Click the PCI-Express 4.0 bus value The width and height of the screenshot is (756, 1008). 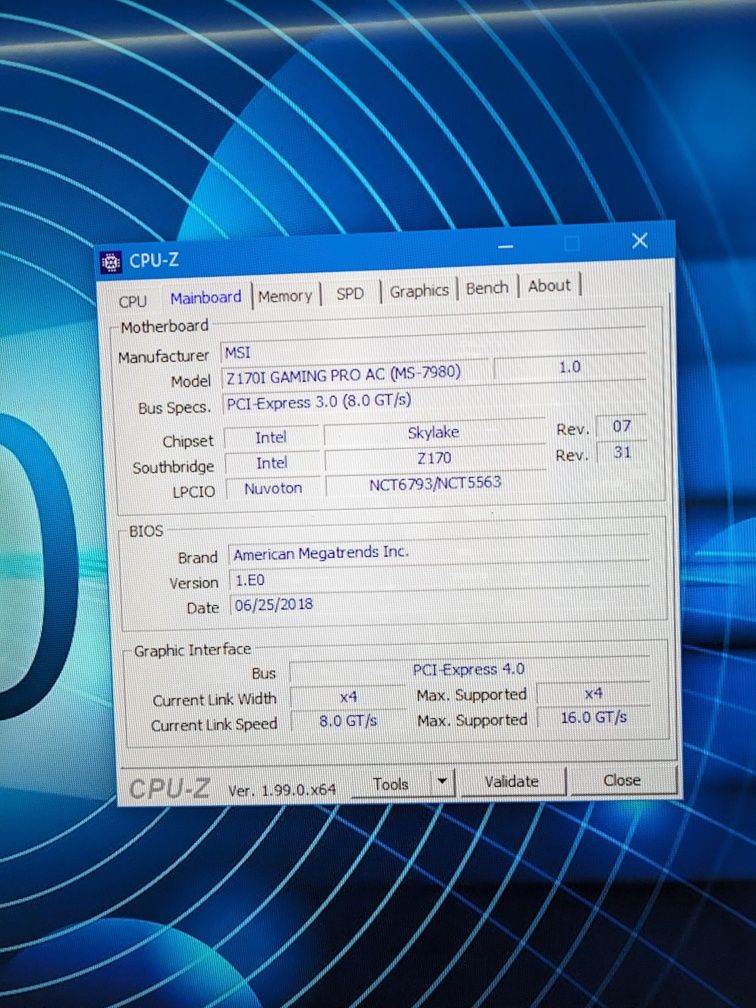point(469,669)
